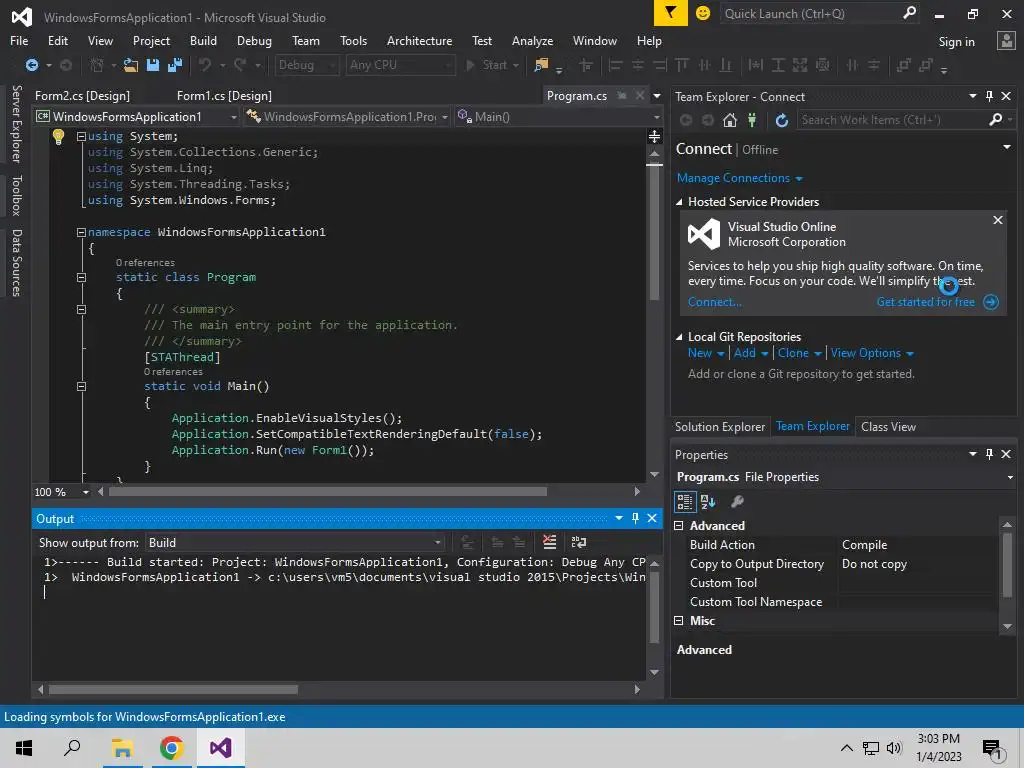Screen dimensions: 1024x768
Task: Collapse the namespace WindowsFormsApplication1 block
Action: point(81,232)
